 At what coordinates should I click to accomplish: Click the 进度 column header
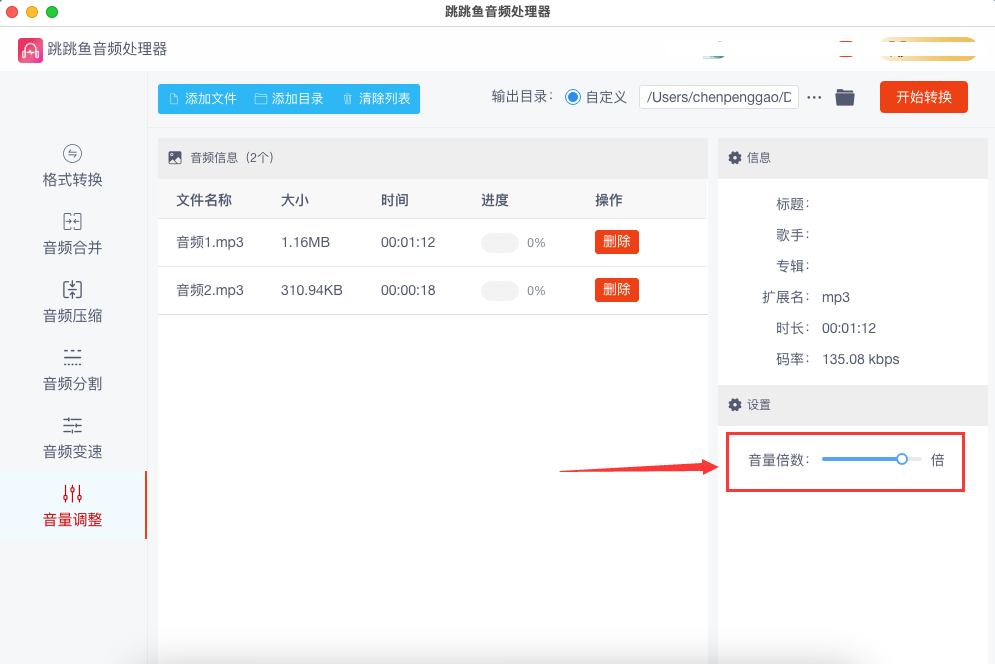click(x=495, y=200)
